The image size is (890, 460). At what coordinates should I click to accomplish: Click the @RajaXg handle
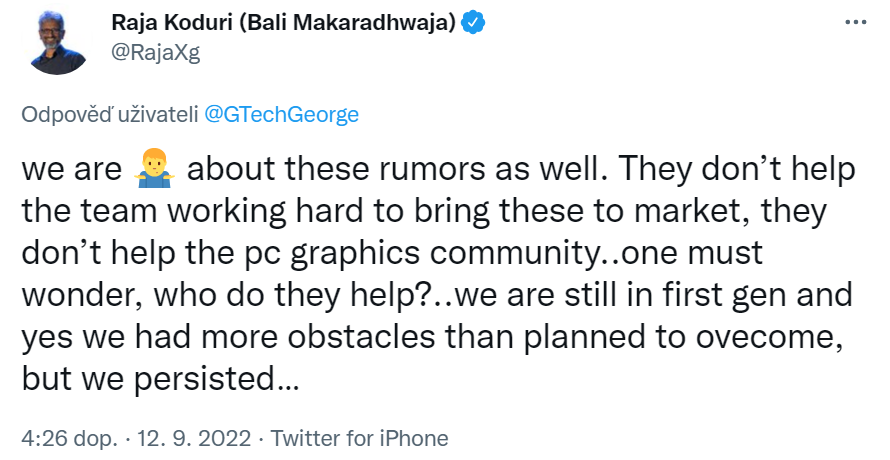(x=156, y=53)
